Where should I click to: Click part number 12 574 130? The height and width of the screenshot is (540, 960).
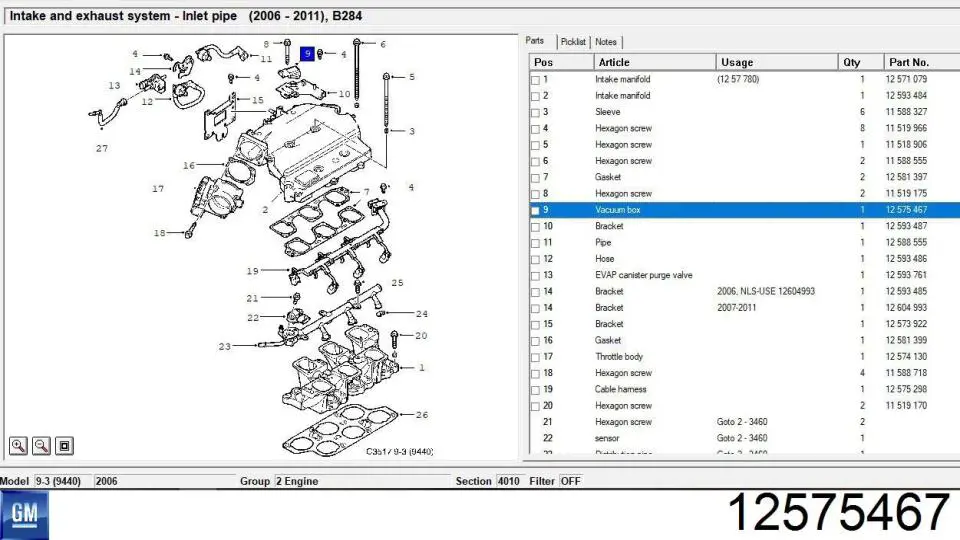point(906,356)
